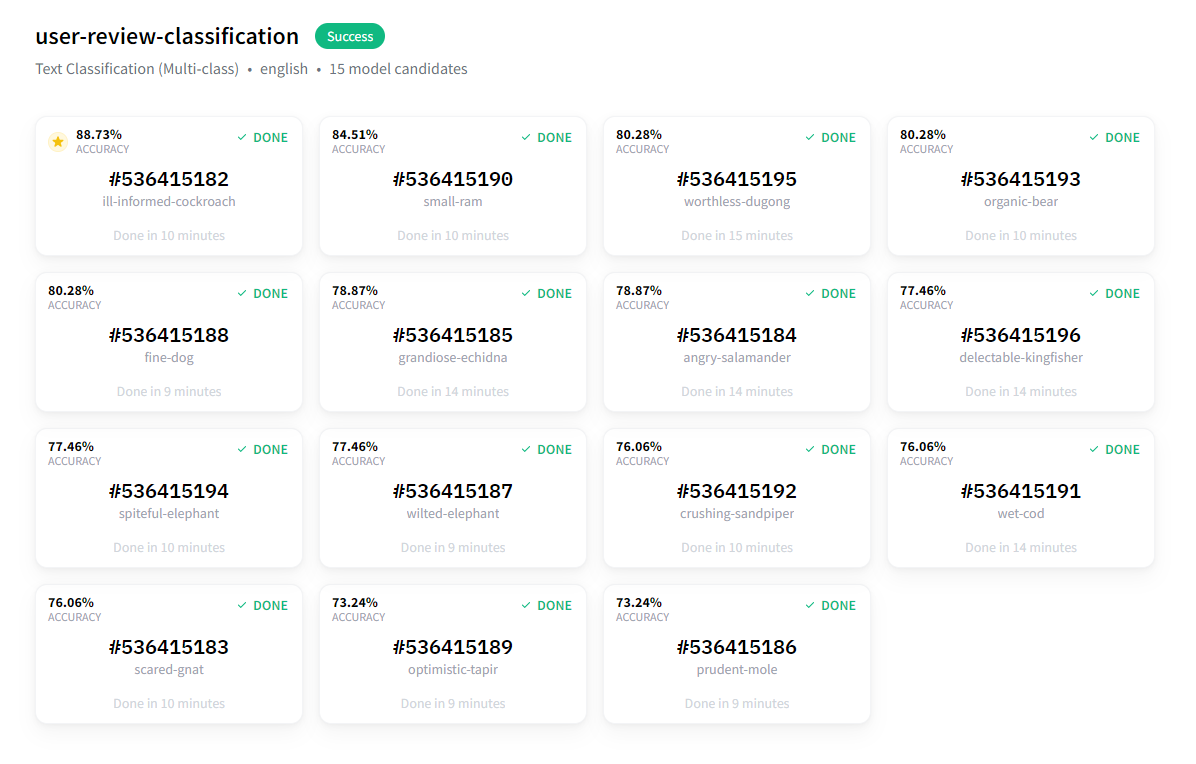Click the DONE checkmark on fine-dog card

tap(242, 294)
